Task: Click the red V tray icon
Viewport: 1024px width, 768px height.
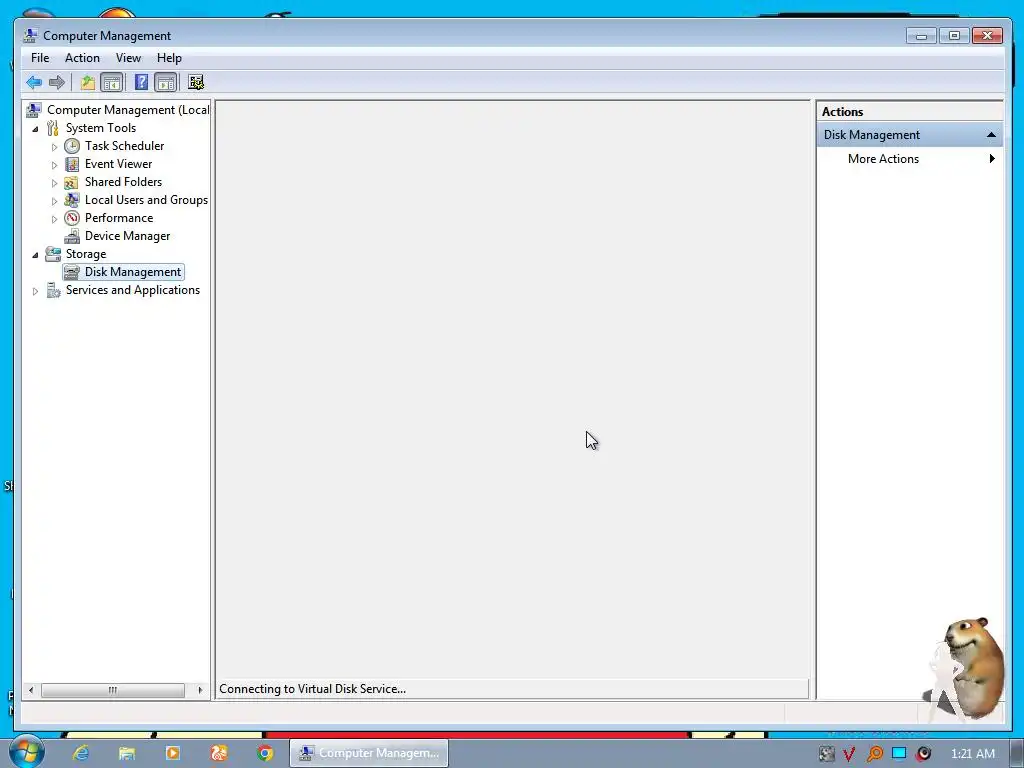Action: [x=849, y=754]
